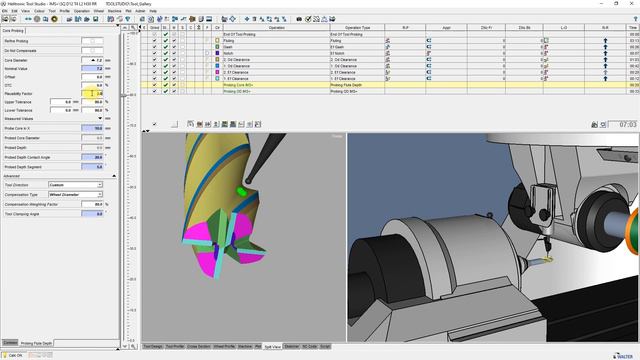Viewport: 640px width, 360px height.
Task: Open the Cross Section tab
Action: 199,347
